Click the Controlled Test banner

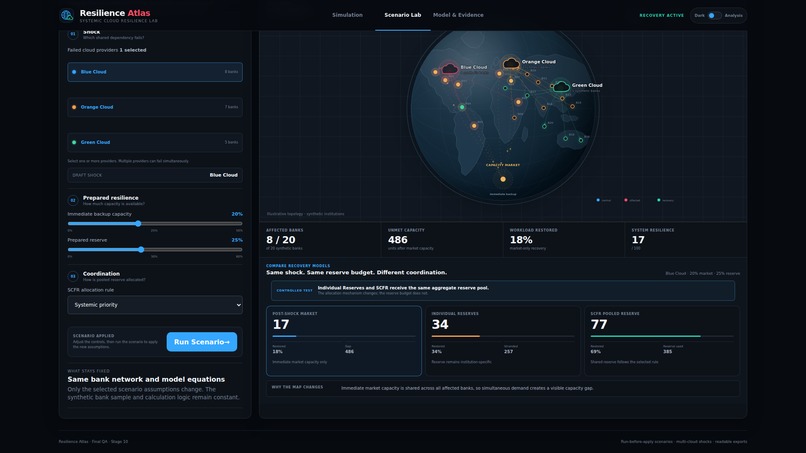[503, 291]
